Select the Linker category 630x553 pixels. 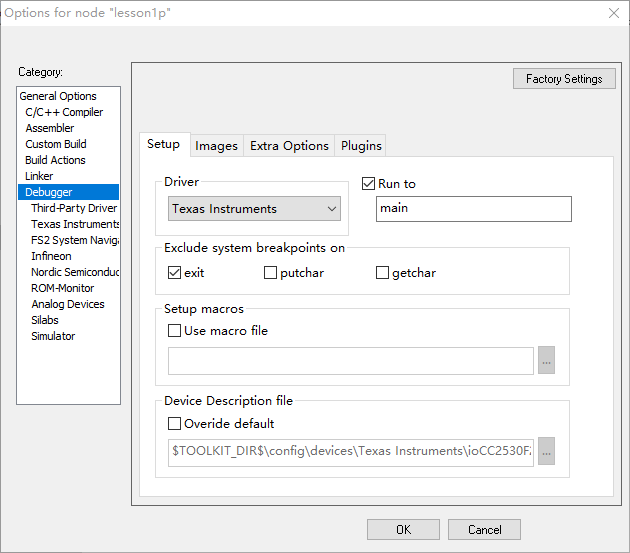[x=39, y=176]
